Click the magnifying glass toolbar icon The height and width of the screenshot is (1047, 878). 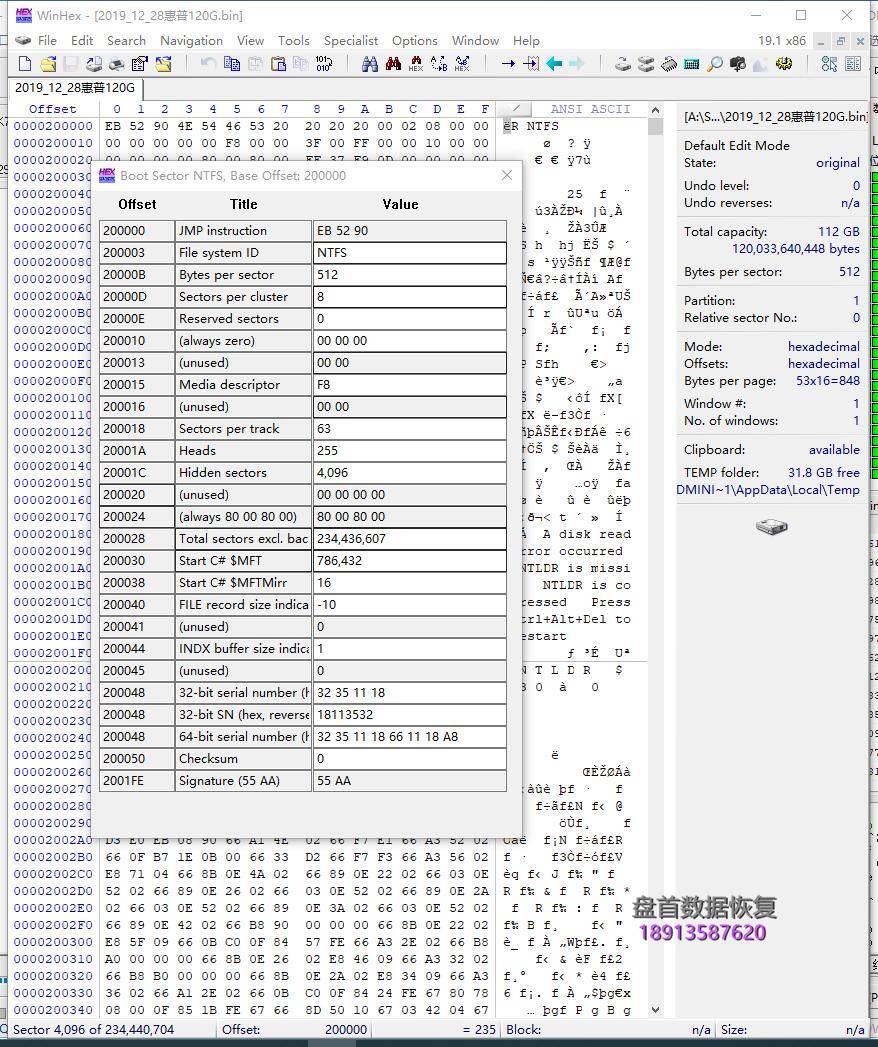715,64
